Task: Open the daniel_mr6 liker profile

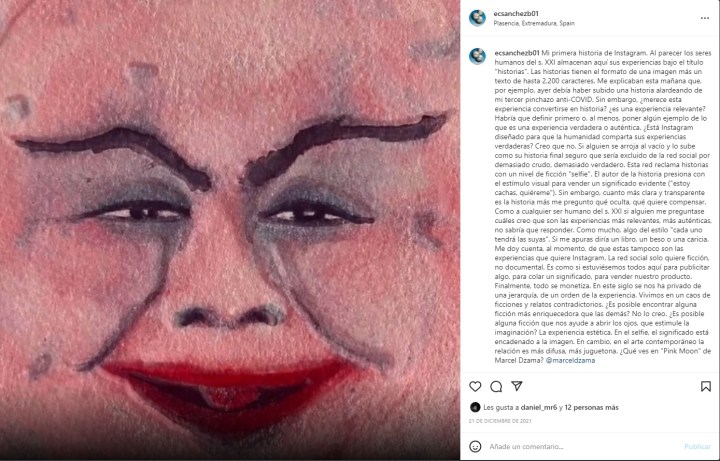Action: (539, 407)
